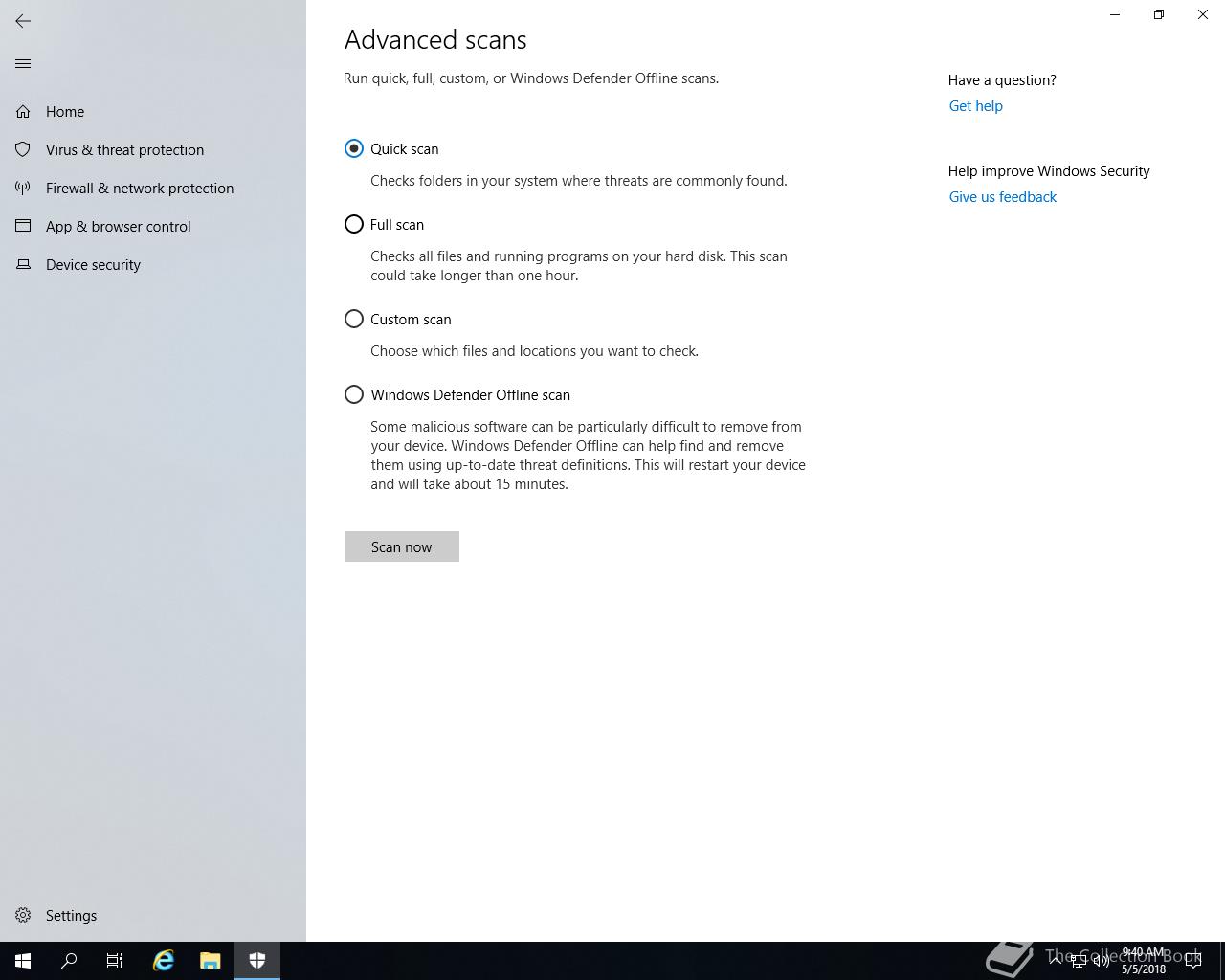This screenshot has width=1225, height=980.
Task: Click the volume speaker tray icon
Action: 1101,961
